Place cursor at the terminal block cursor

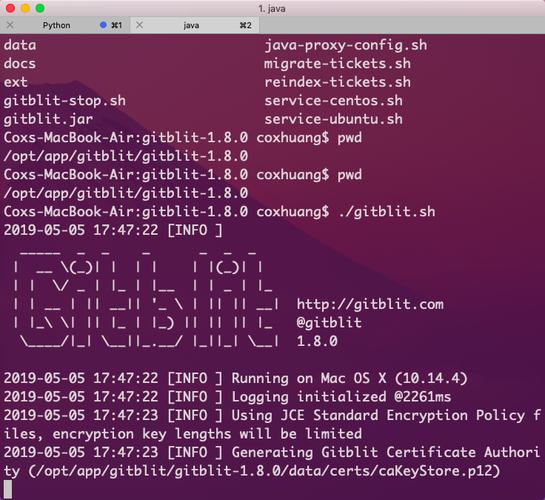pos(8,489)
